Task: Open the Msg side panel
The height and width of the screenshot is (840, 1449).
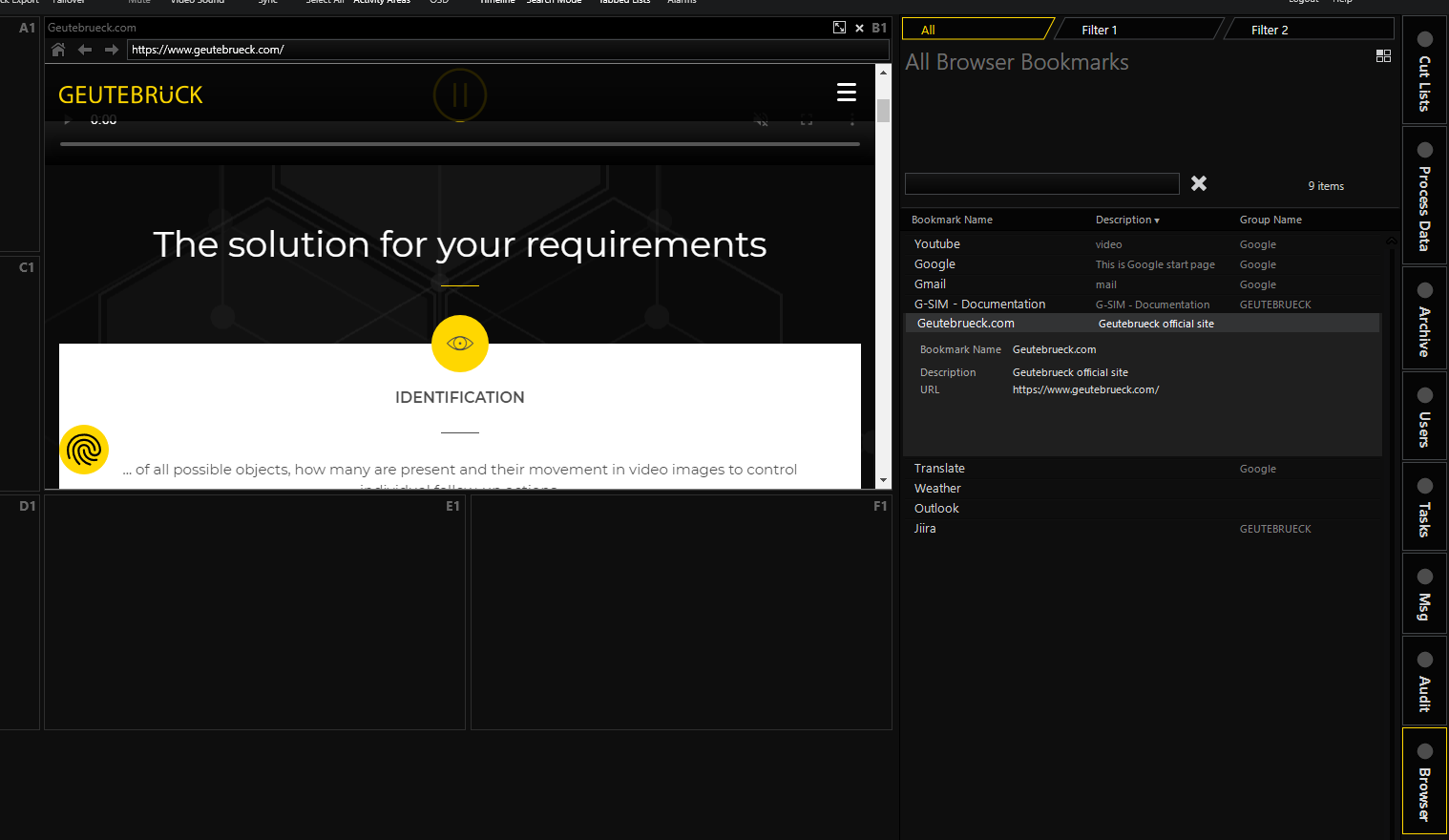Action: [1424, 594]
